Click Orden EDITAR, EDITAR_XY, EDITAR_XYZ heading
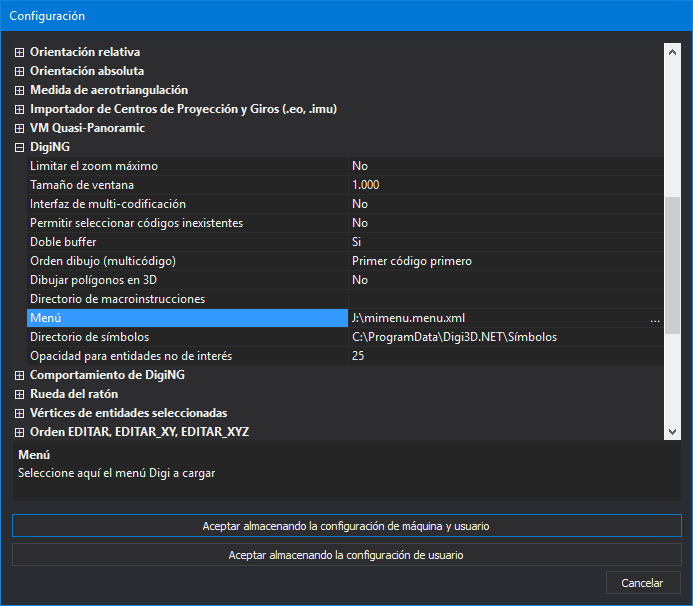Viewport: 693px width, 606px height. click(140, 432)
